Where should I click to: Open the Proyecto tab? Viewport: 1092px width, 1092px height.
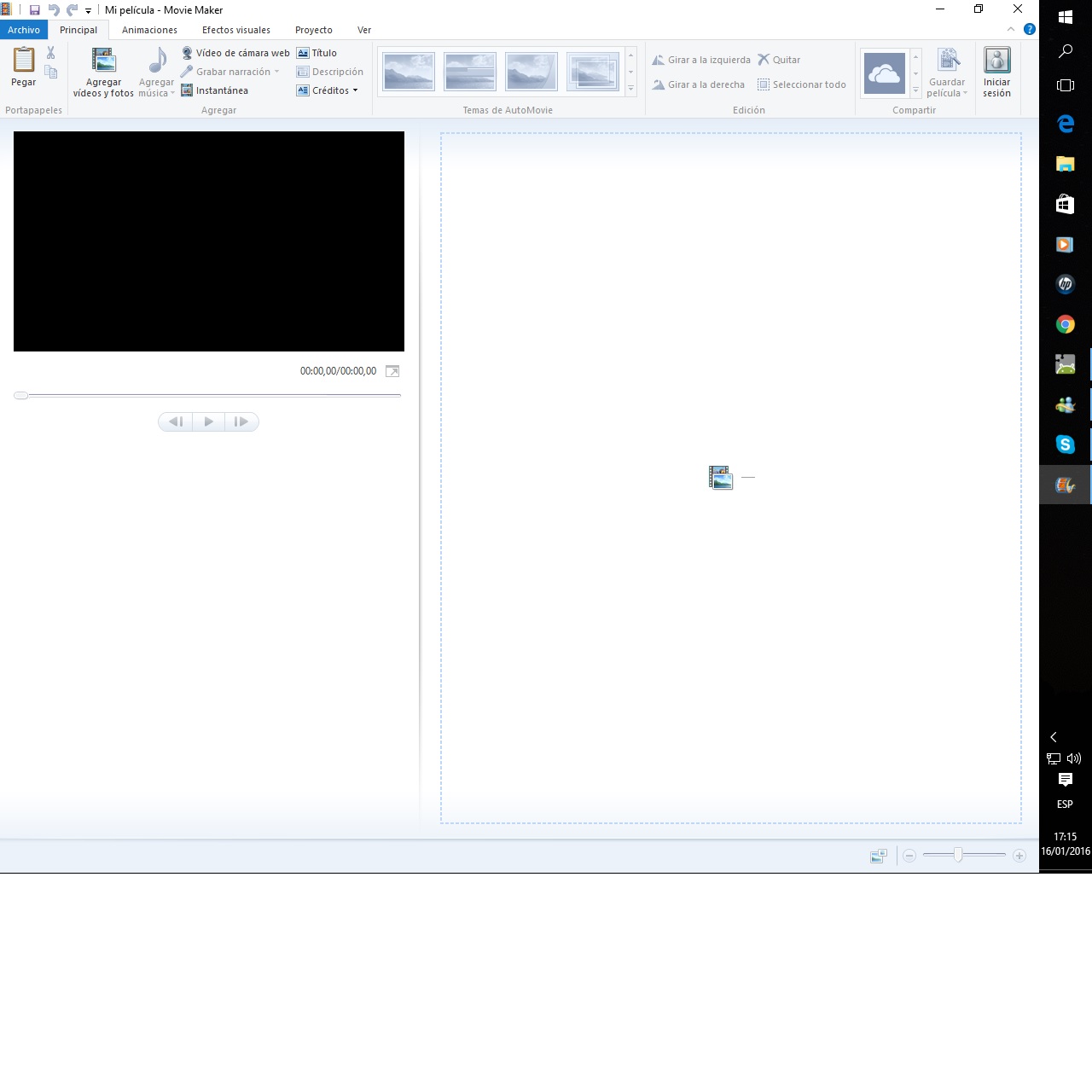point(314,30)
